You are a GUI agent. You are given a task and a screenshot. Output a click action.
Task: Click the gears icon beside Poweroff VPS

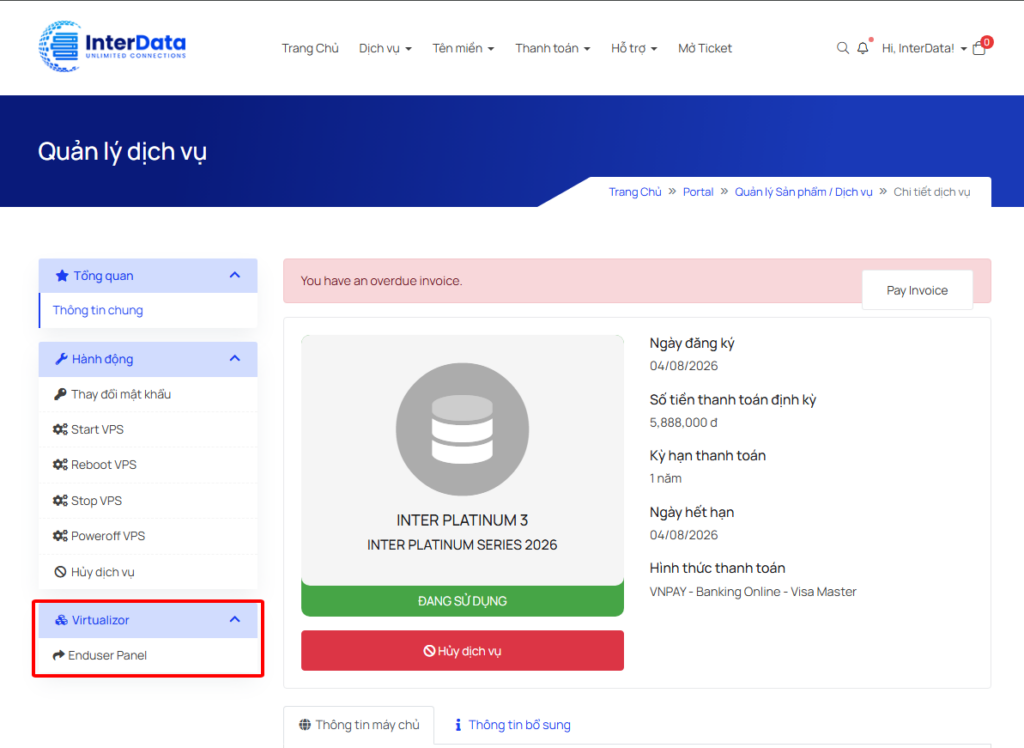pyautogui.click(x=60, y=536)
